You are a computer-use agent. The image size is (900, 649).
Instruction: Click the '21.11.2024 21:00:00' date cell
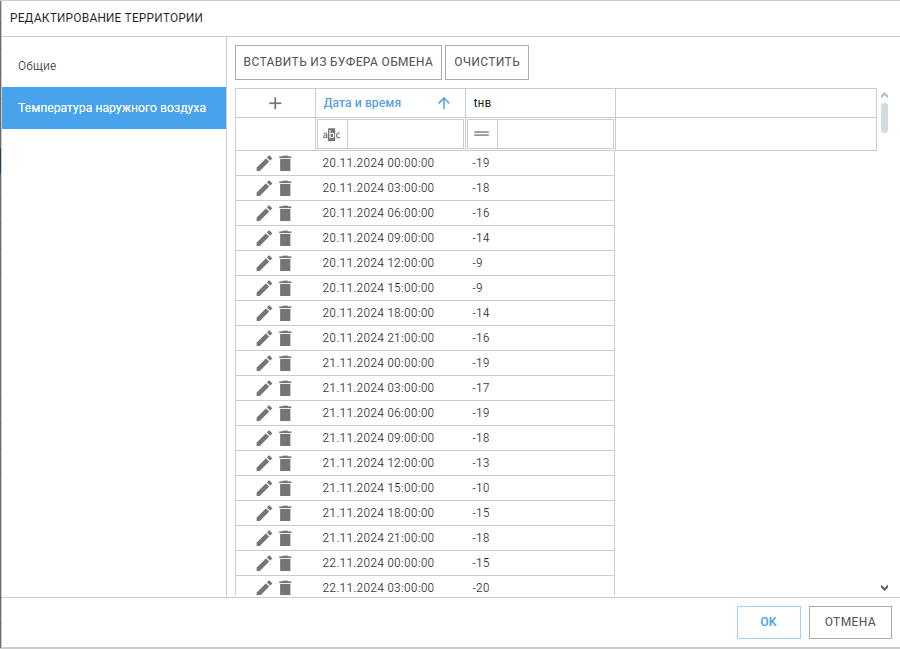(x=390, y=538)
